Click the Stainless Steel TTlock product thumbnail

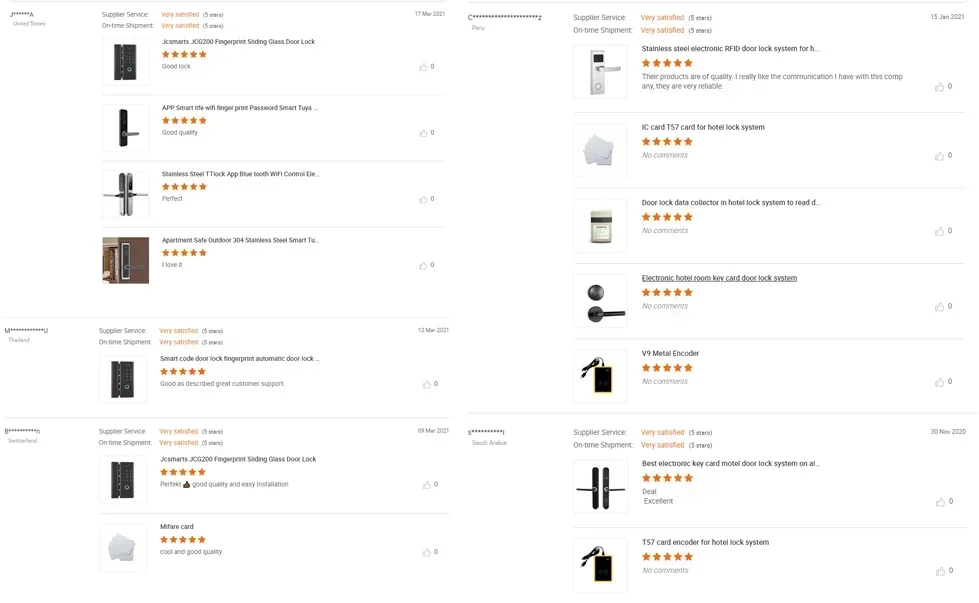(x=125, y=194)
